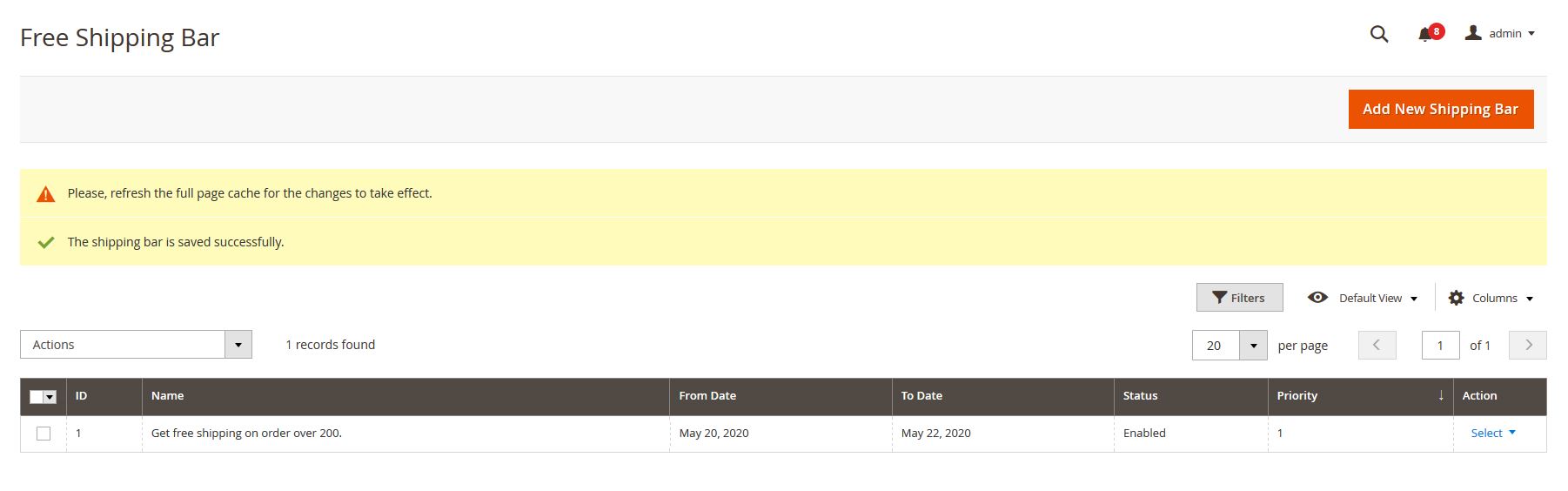
Task: Click the admin user icon
Action: pyautogui.click(x=1473, y=33)
